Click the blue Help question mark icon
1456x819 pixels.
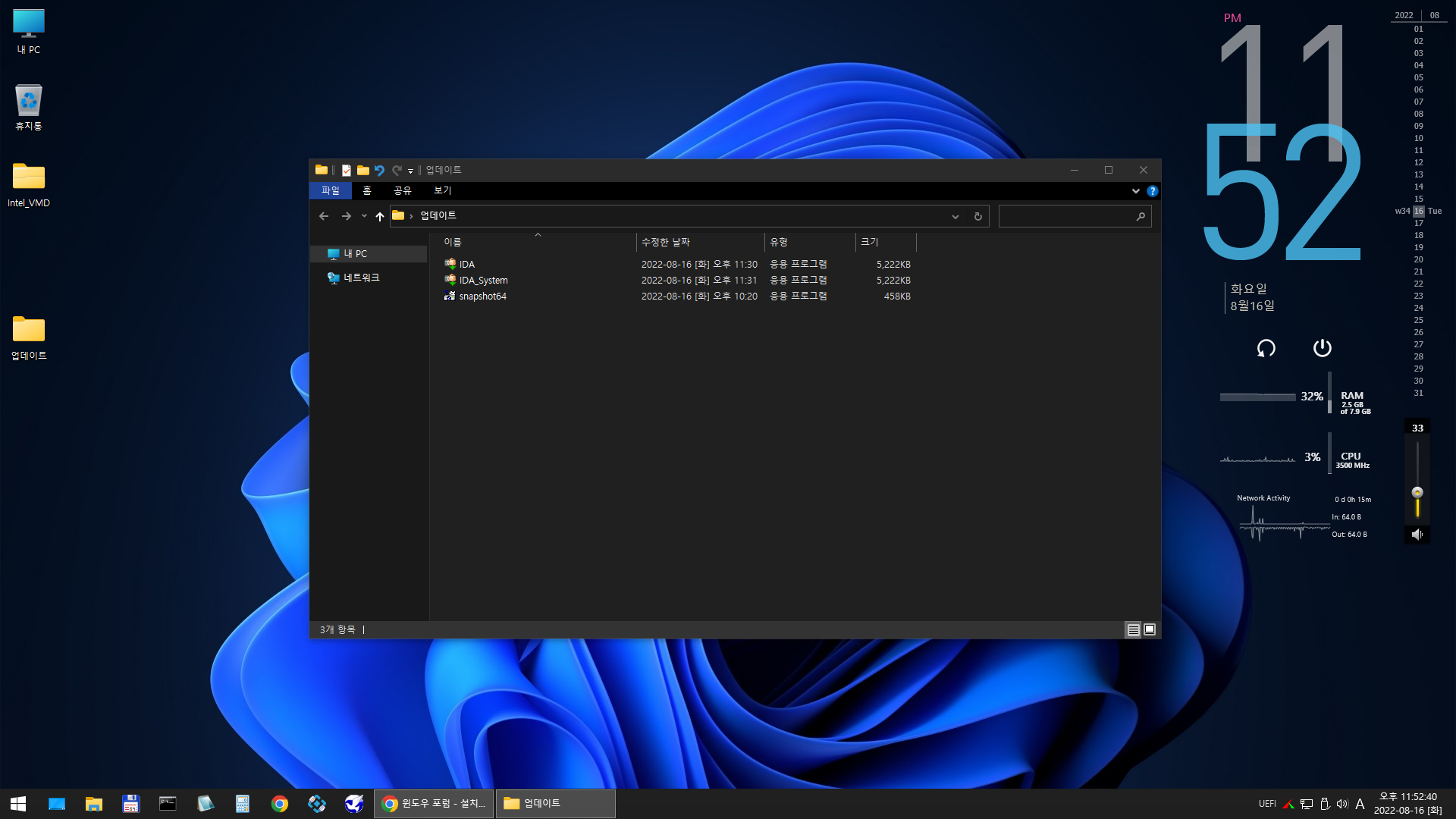pyautogui.click(x=1152, y=191)
